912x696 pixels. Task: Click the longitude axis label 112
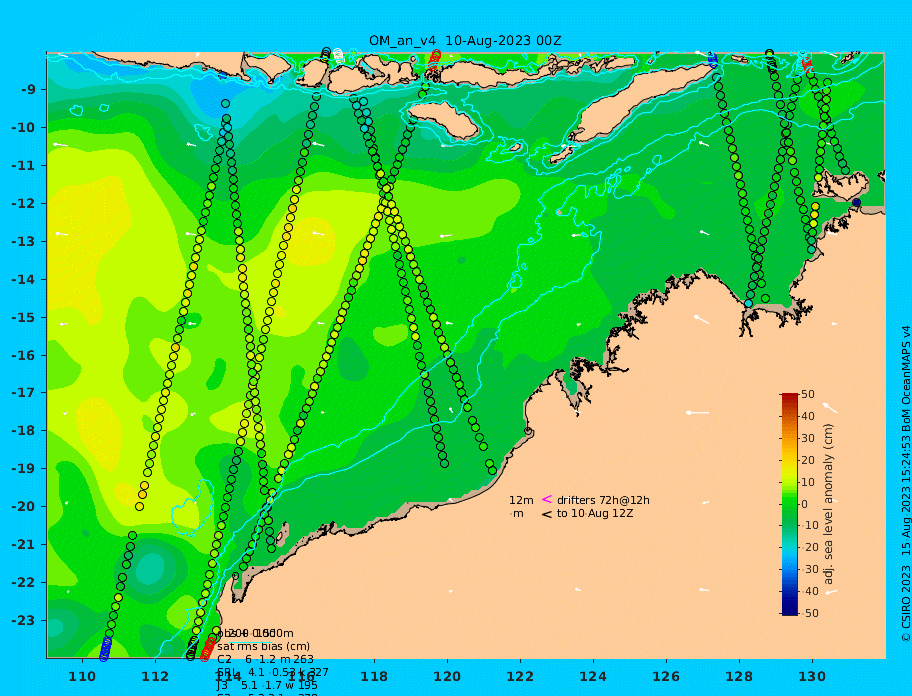155,677
